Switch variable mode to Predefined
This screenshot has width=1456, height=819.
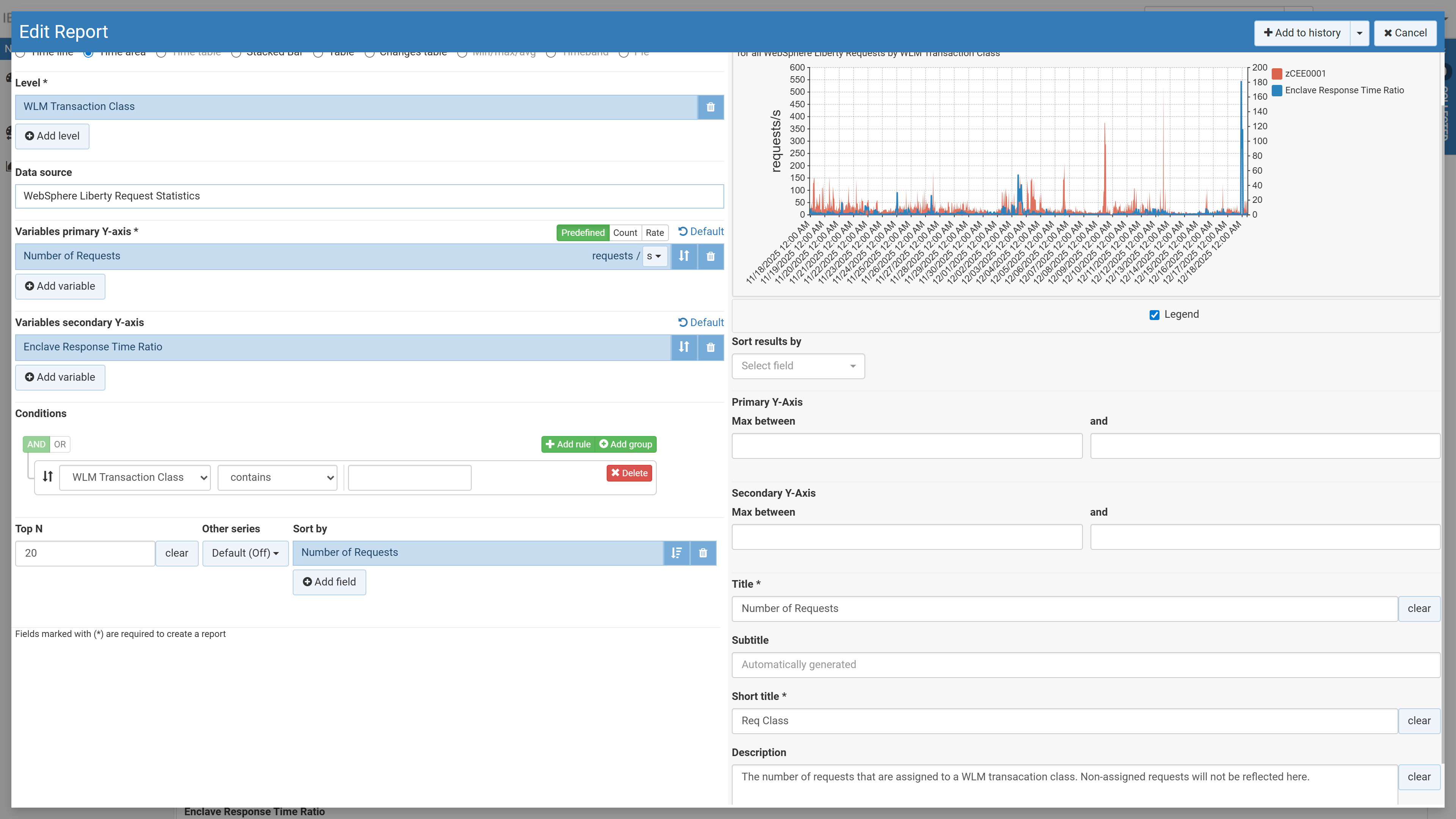coord(583,233)
